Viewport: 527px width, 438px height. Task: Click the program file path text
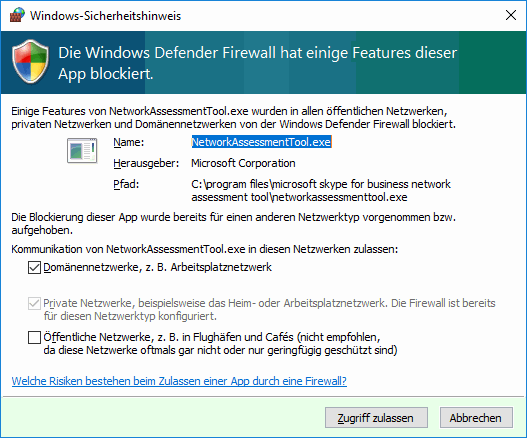pyautogui.click(x=321, y=191)
